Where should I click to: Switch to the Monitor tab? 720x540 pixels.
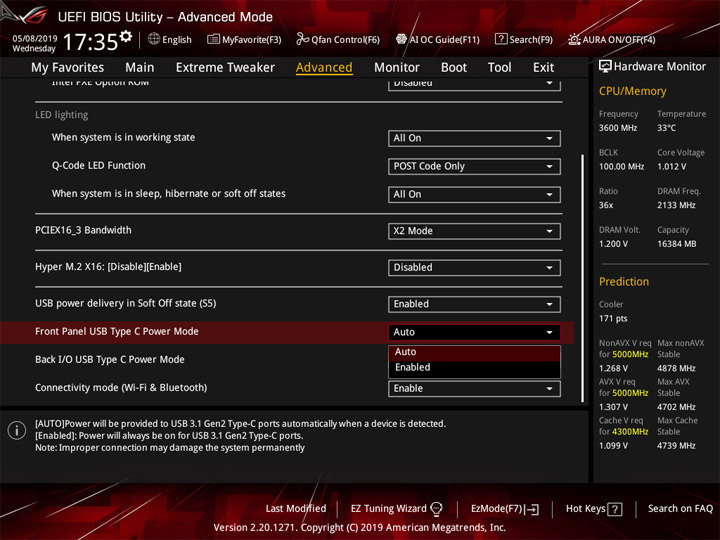tap(397, 68)
